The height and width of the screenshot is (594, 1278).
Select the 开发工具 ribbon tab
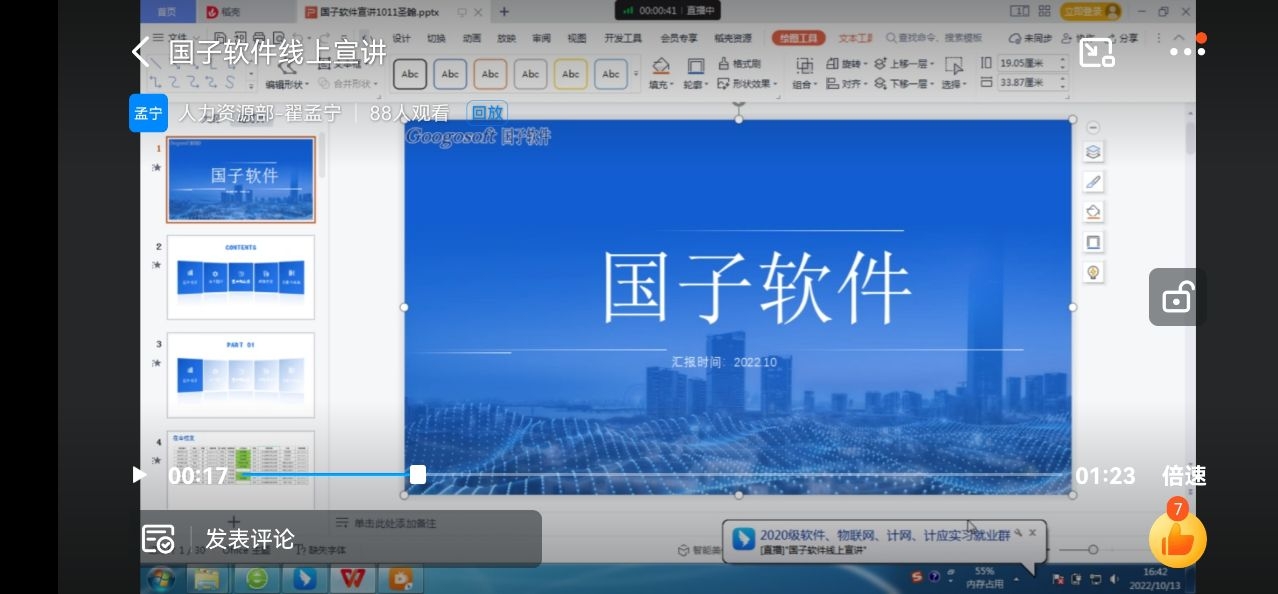pos(623,38)
